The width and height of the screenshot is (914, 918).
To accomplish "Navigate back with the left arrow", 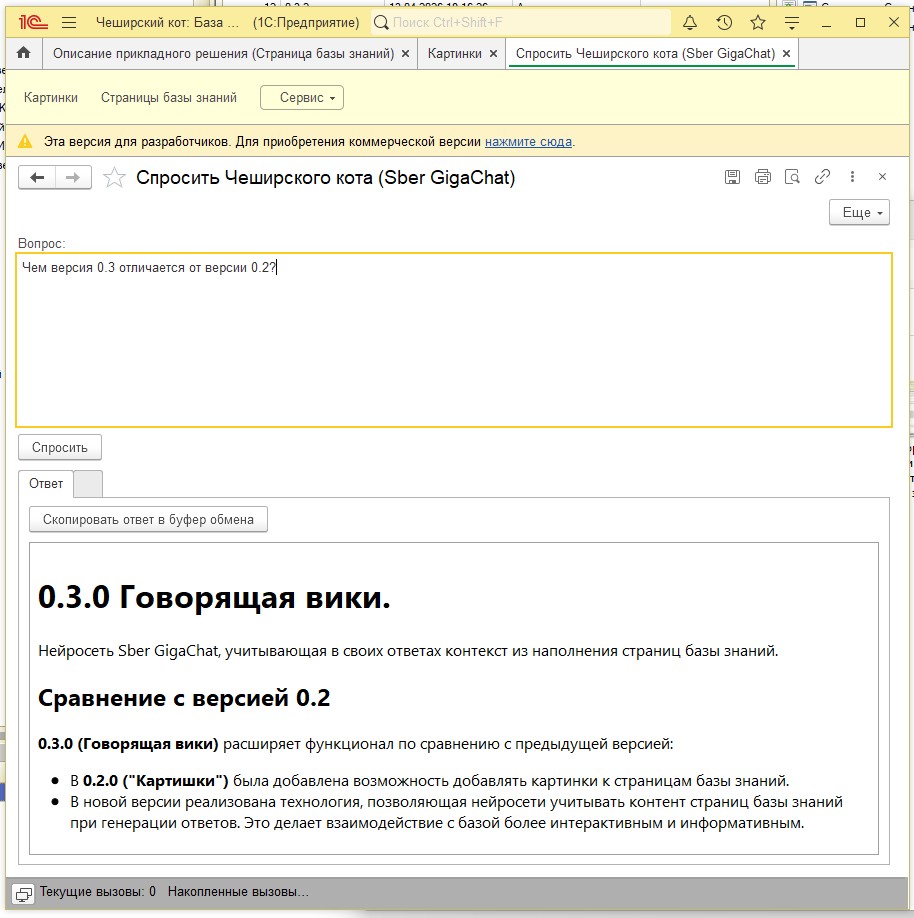I will tap(38, 178).
